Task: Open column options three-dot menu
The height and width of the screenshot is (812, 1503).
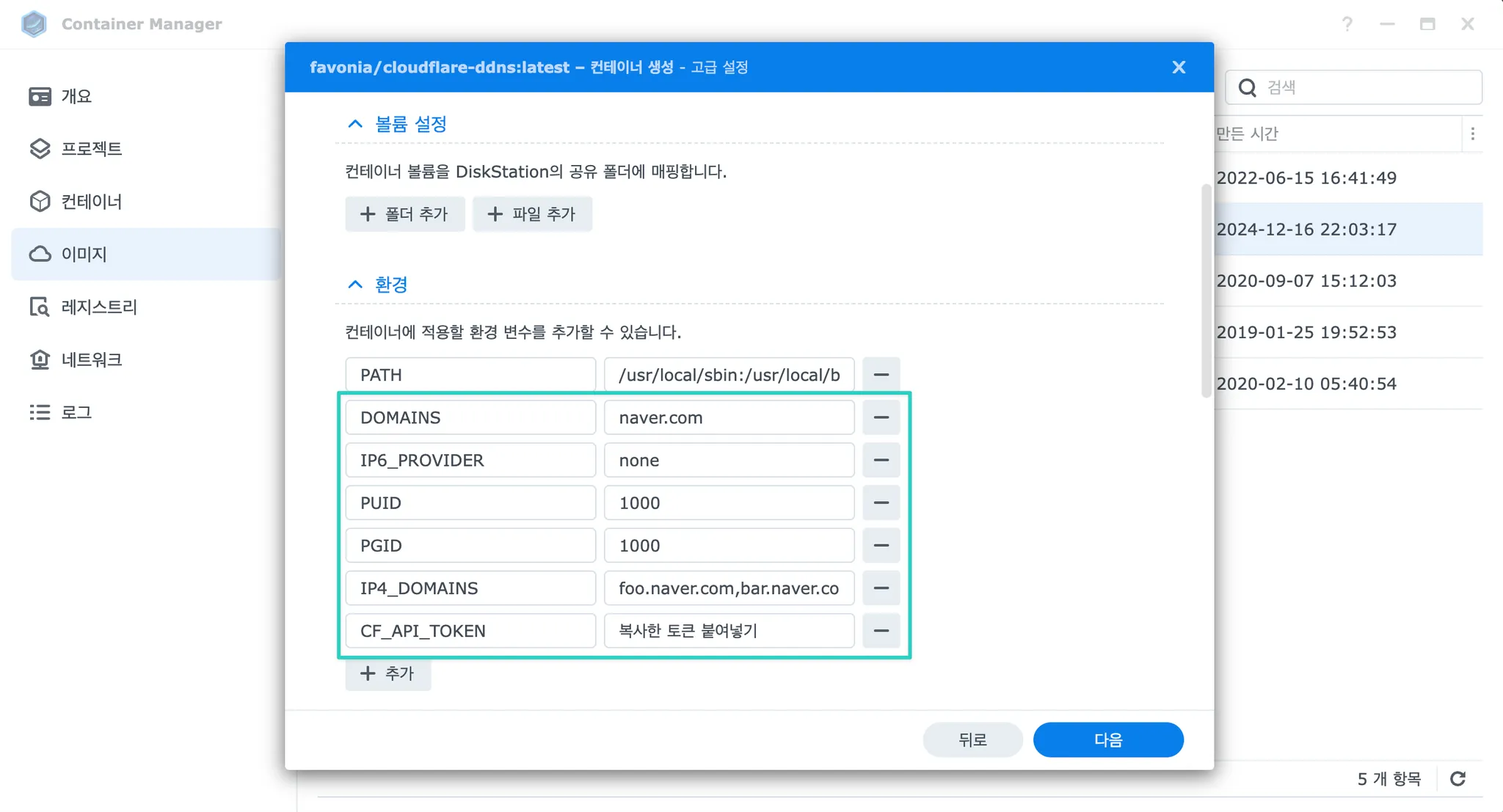Action: [1472, 133]
